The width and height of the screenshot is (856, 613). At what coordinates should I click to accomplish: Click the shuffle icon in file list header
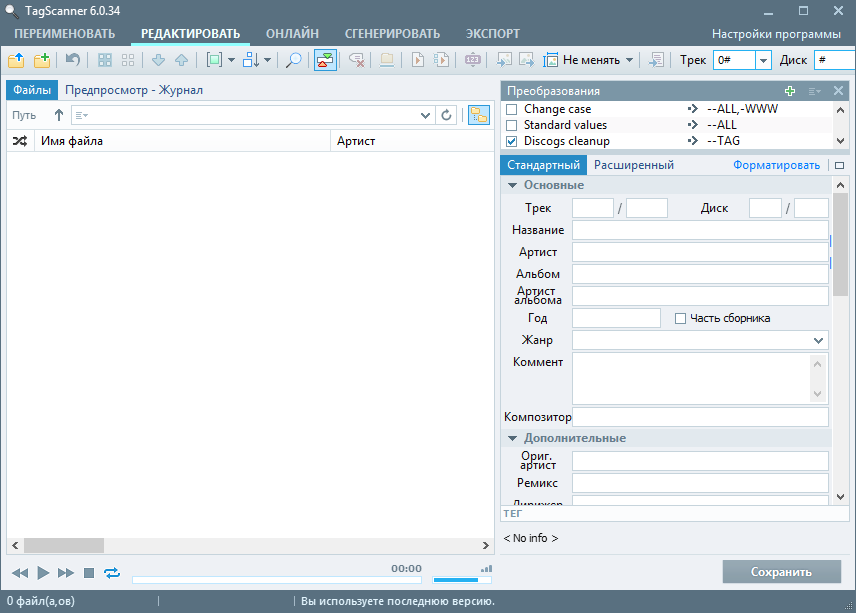click(x=20, y=141)
